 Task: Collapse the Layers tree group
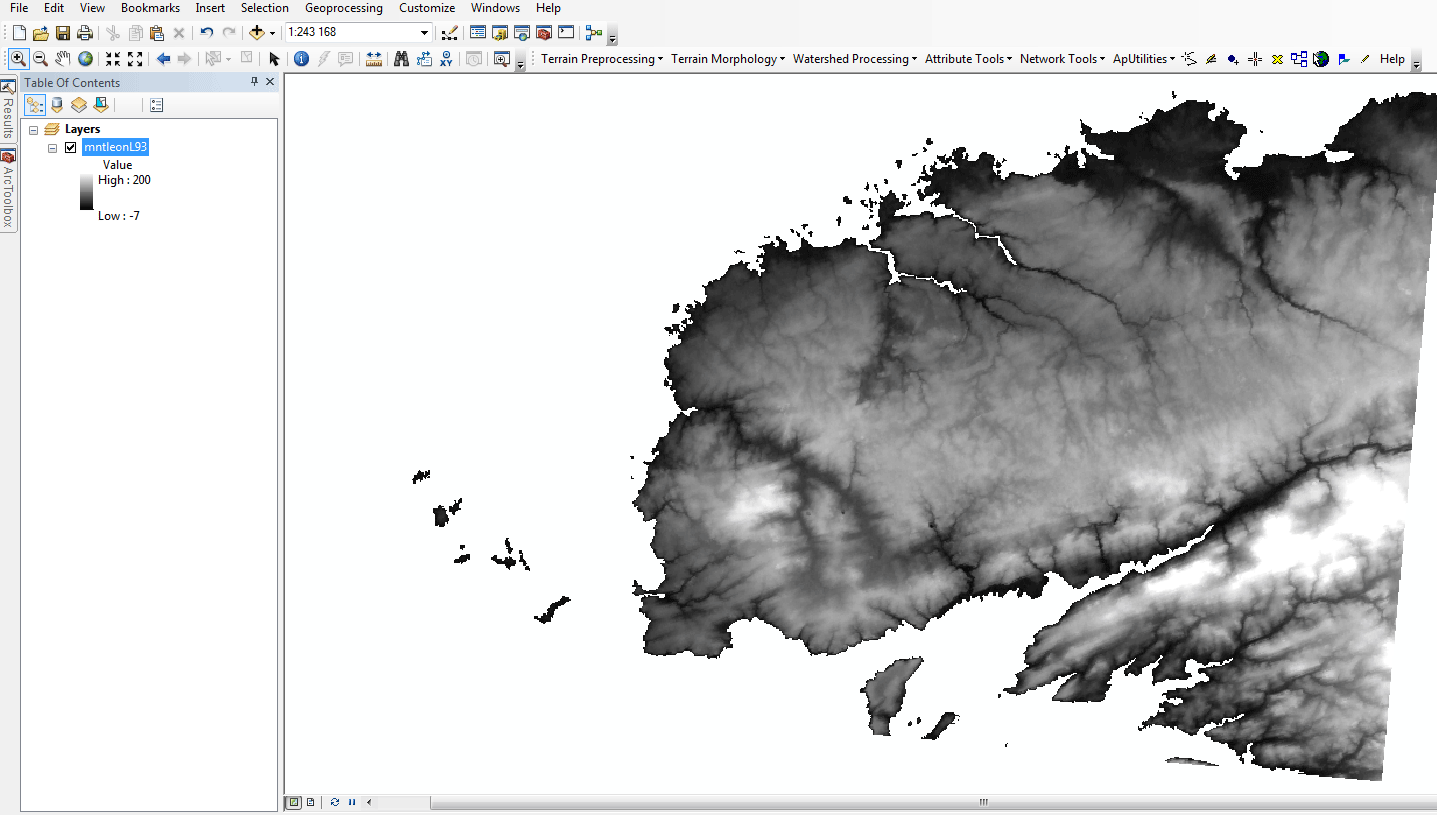click(34, 129)
